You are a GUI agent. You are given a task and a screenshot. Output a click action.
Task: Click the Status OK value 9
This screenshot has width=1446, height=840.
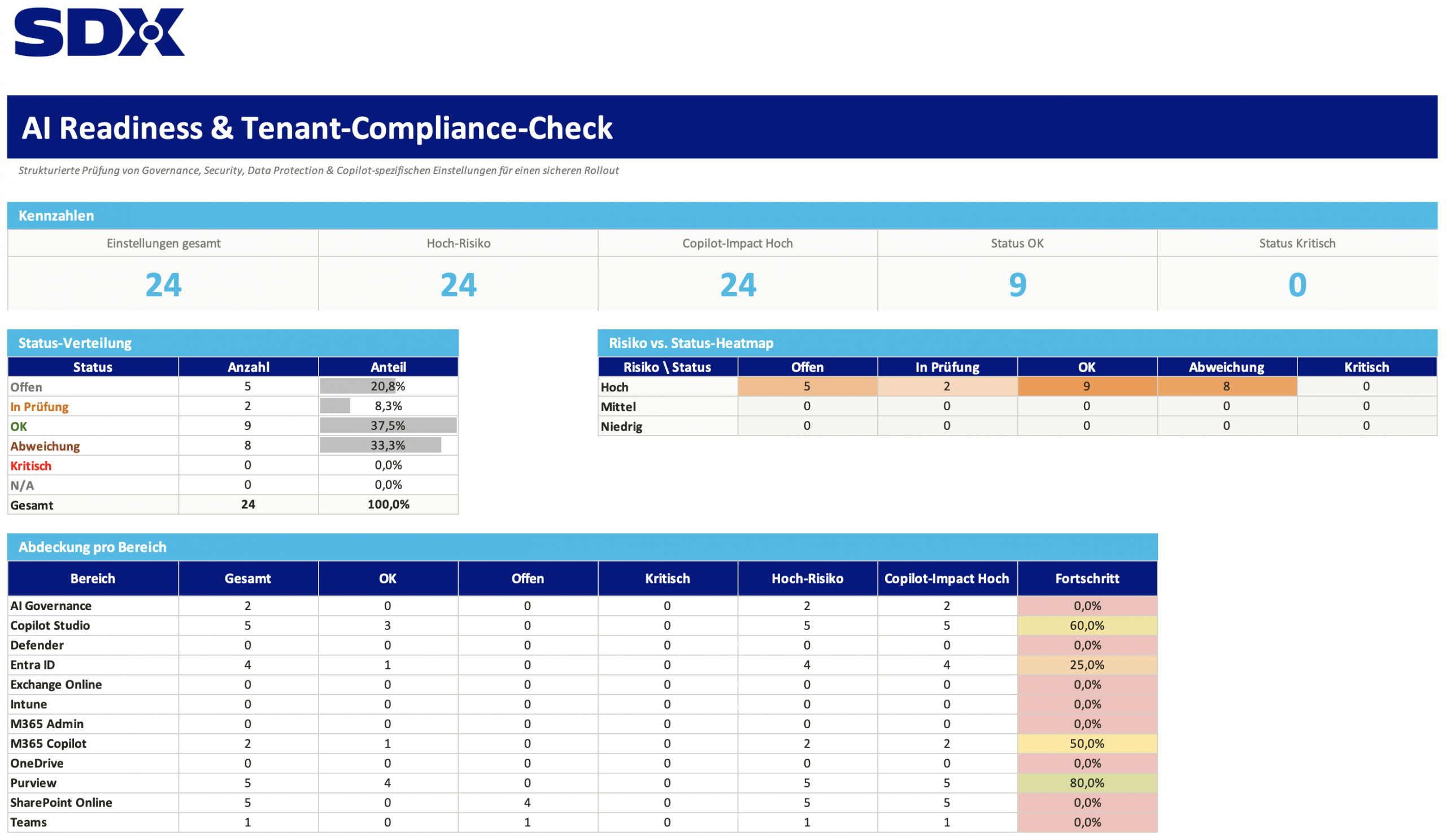[x=1017, y=285]
